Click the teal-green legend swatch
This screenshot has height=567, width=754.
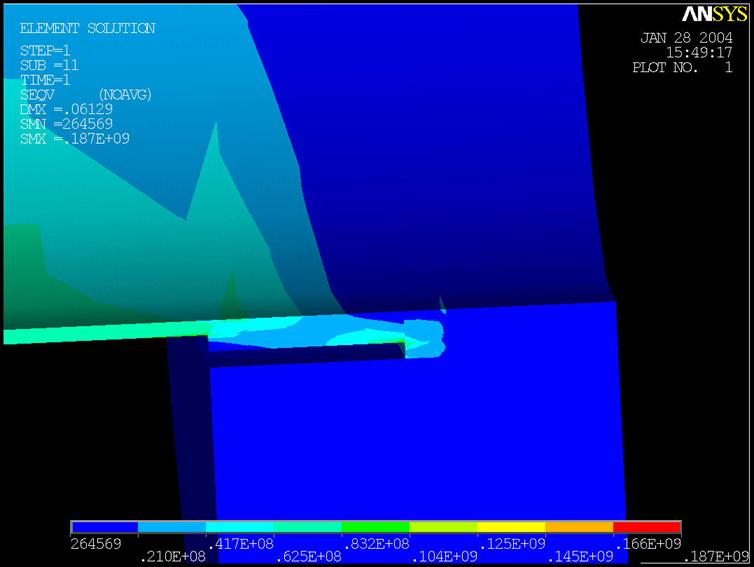click(x=308, y=527)
